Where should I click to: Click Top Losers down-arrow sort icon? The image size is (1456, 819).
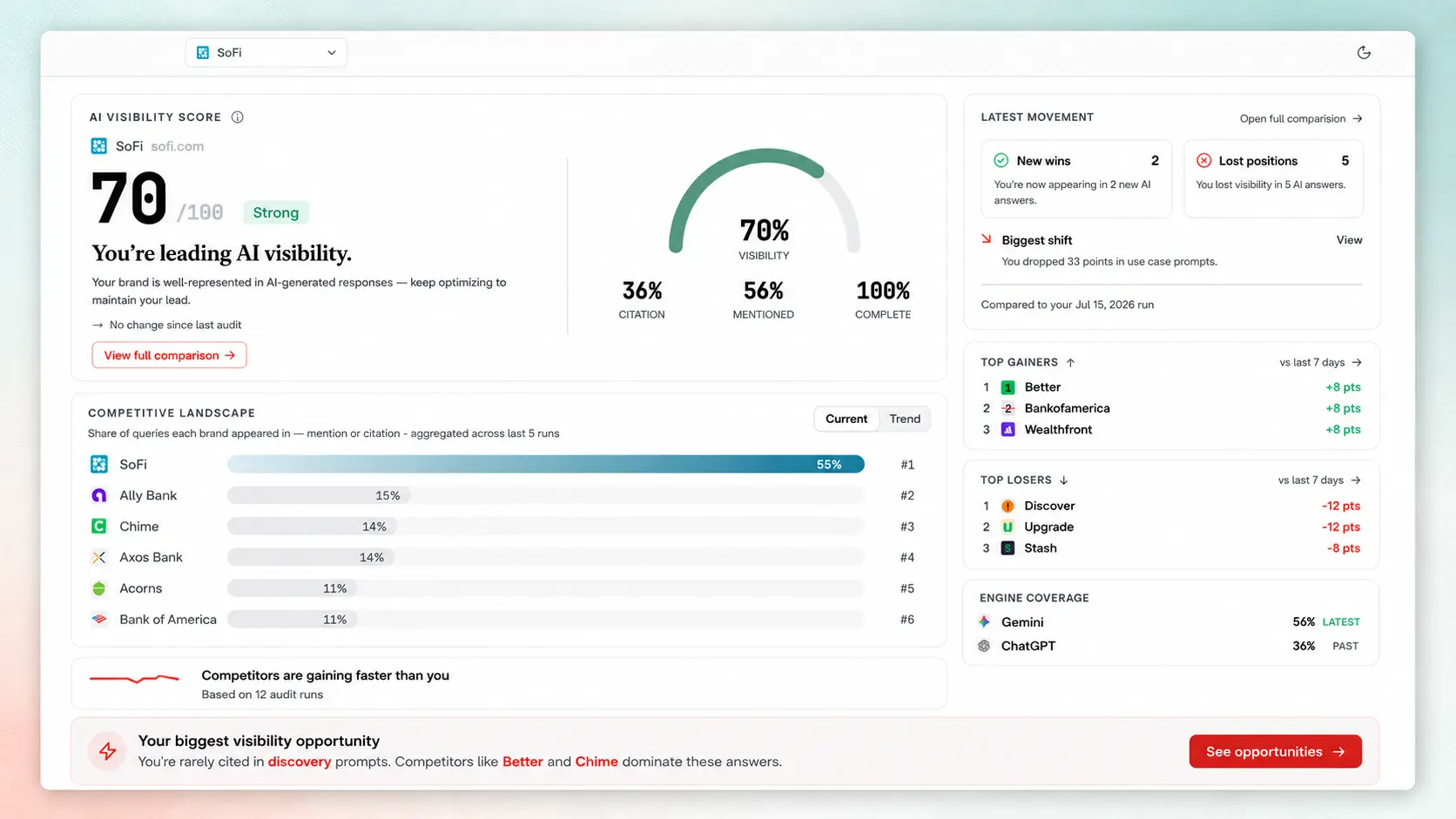pyautogui.click(x=1063, y=480)
